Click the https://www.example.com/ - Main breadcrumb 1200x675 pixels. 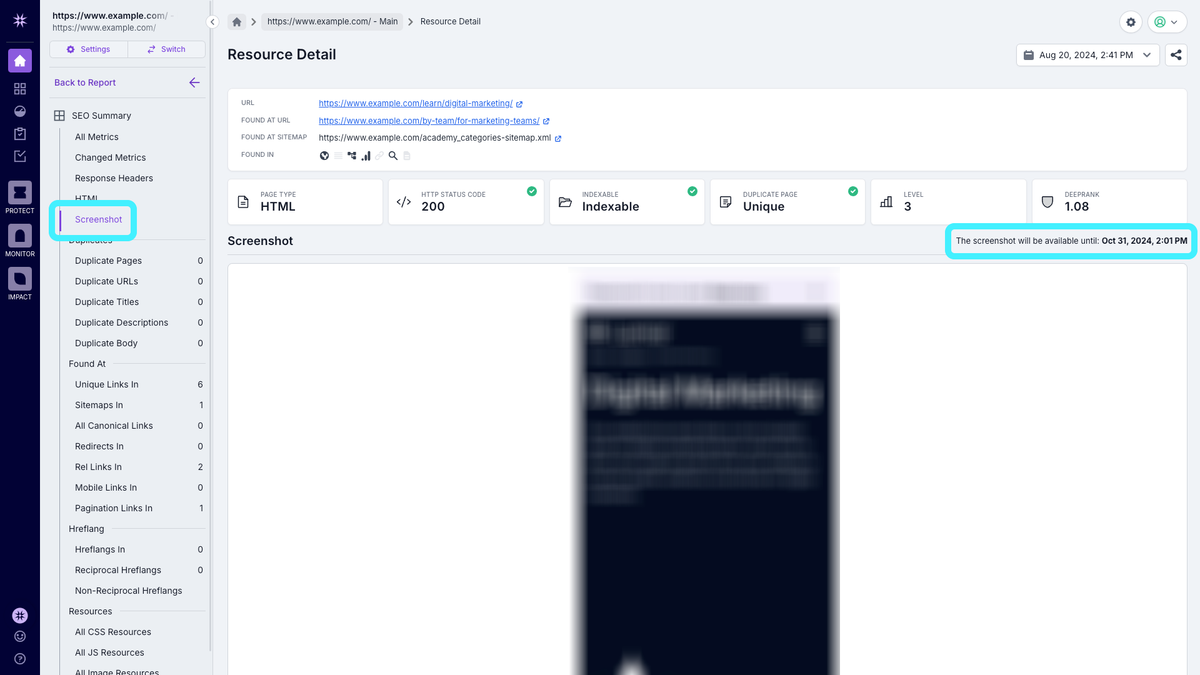tap(332, 21)
